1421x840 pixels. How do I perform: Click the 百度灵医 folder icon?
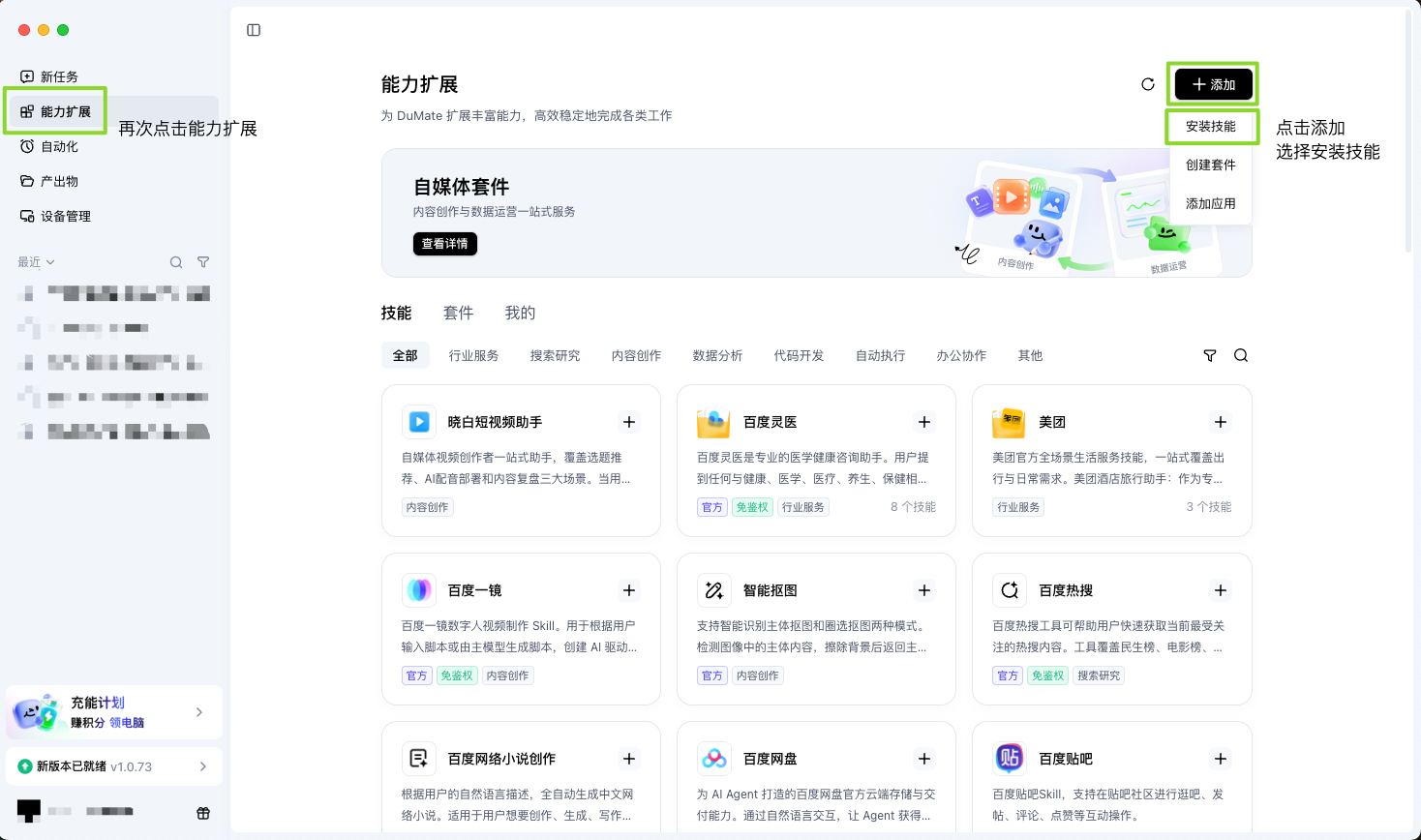(x=714, y=422)
